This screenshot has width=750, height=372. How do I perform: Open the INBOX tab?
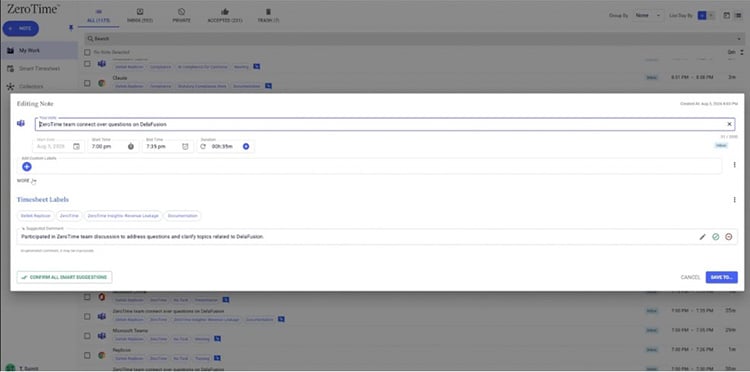pyautogui.click(x=140, y=15)
